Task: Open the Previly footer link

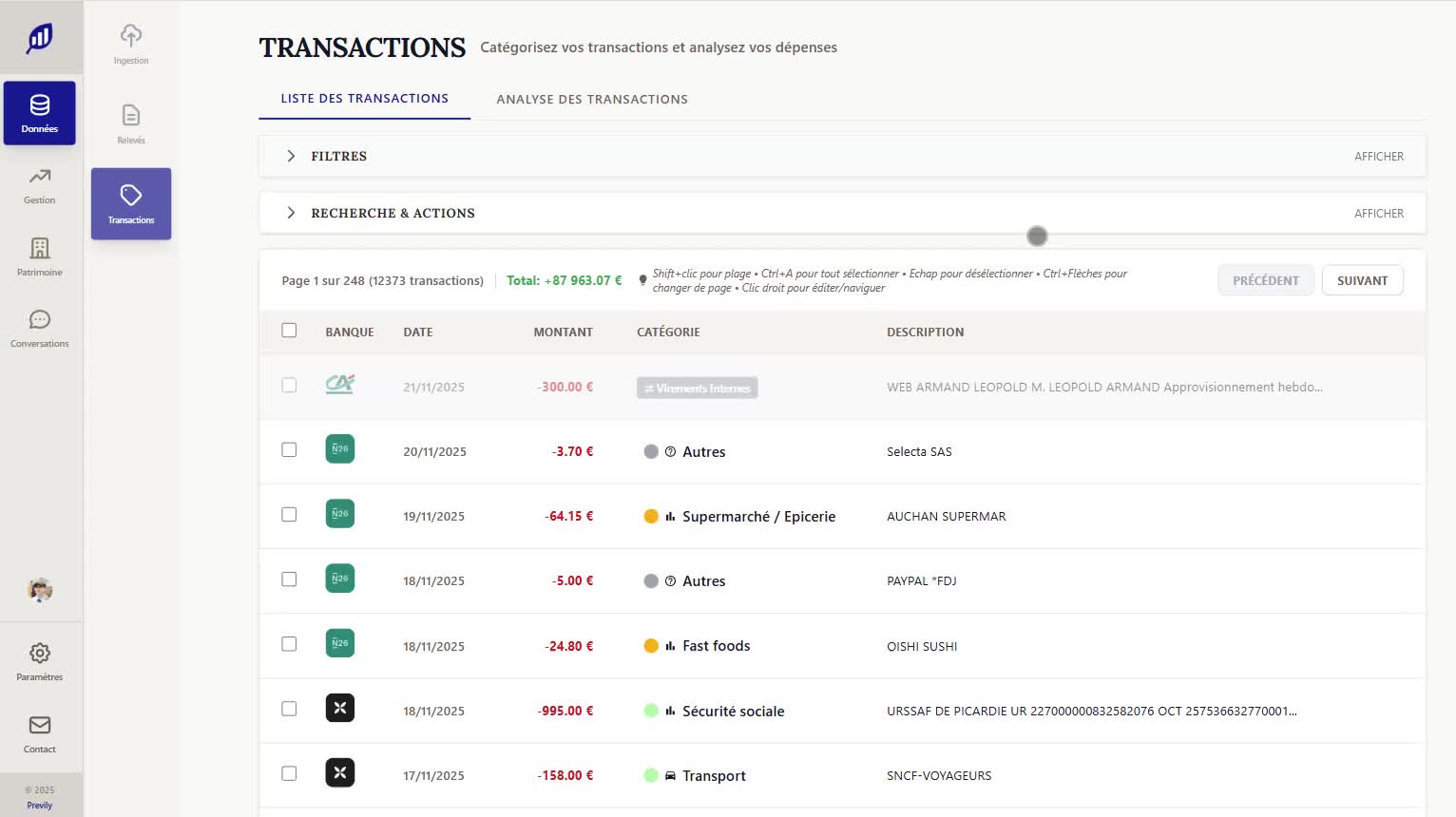Action: click(40, 806)
